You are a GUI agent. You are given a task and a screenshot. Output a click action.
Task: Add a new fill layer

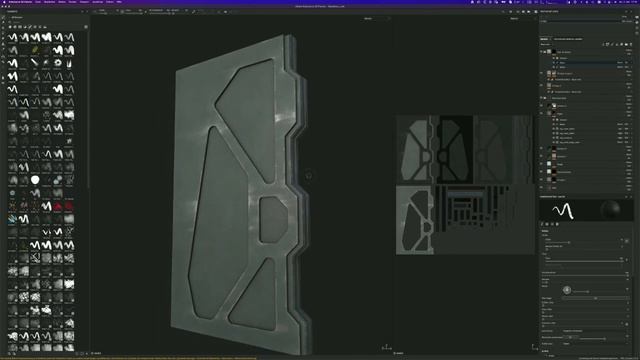[617, 44]
